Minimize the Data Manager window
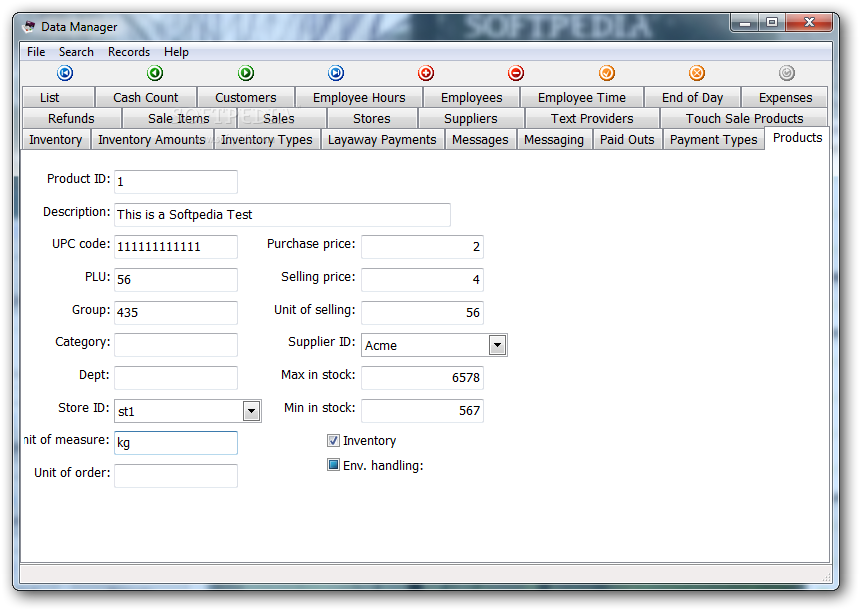 coord(745,22)
